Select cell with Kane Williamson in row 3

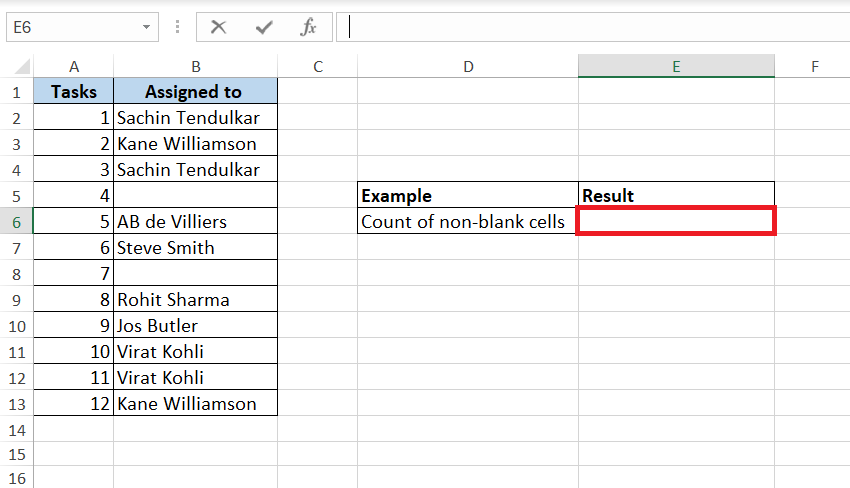pyautogui.click(x=196, y=143)
